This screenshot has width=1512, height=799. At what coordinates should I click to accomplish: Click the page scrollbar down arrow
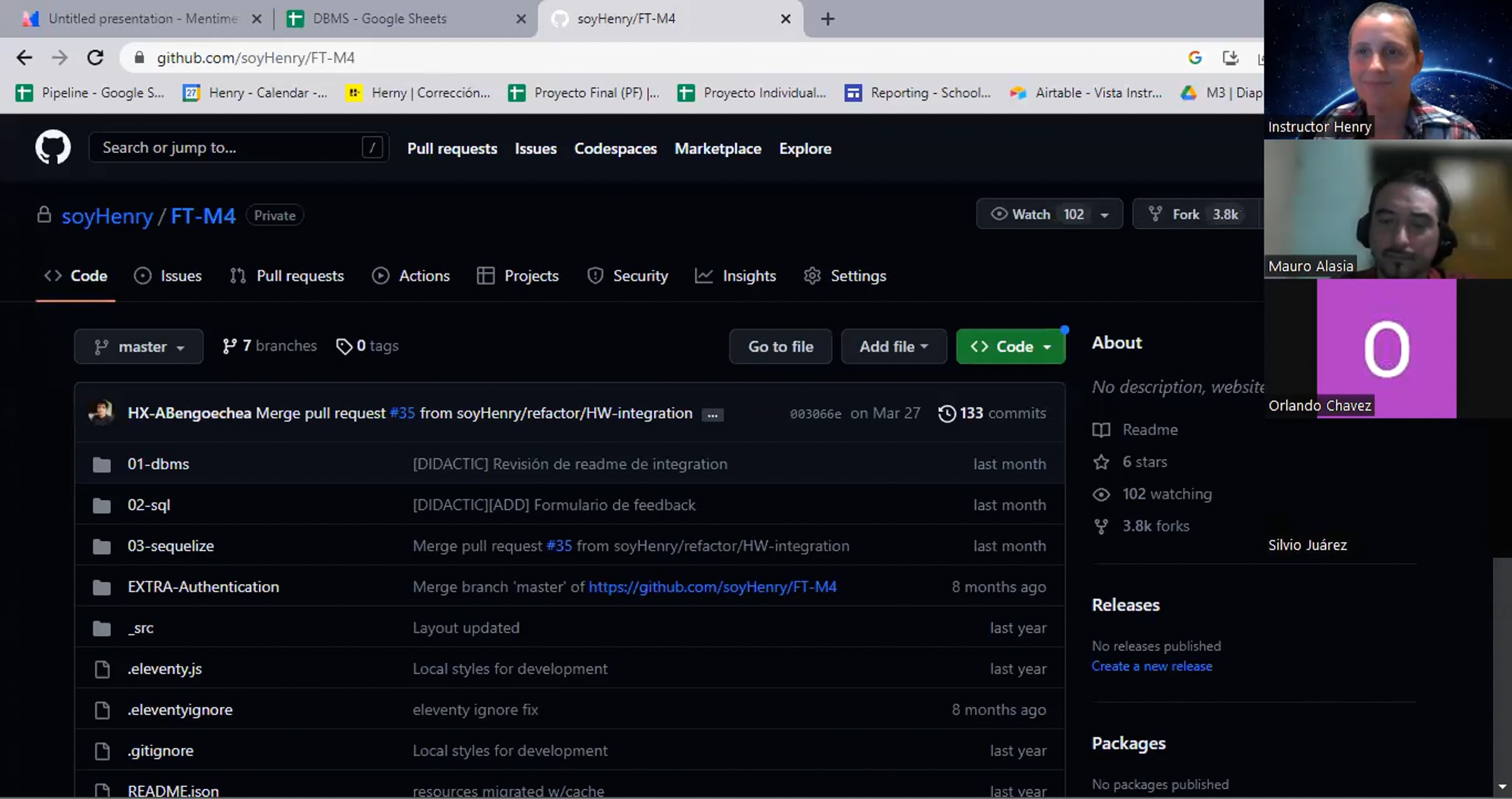(x=1502, y=786)
